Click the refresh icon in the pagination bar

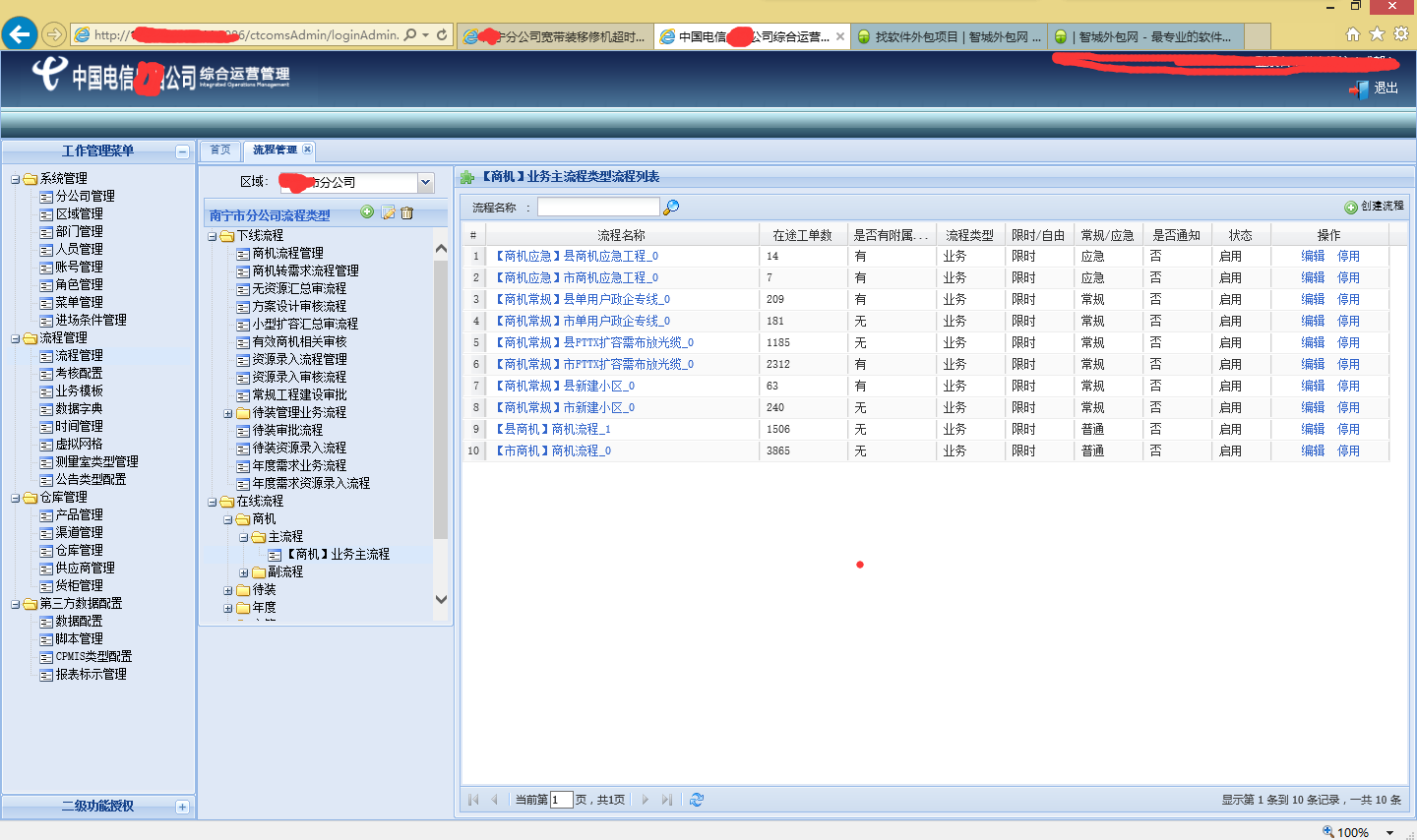point(697,800)
